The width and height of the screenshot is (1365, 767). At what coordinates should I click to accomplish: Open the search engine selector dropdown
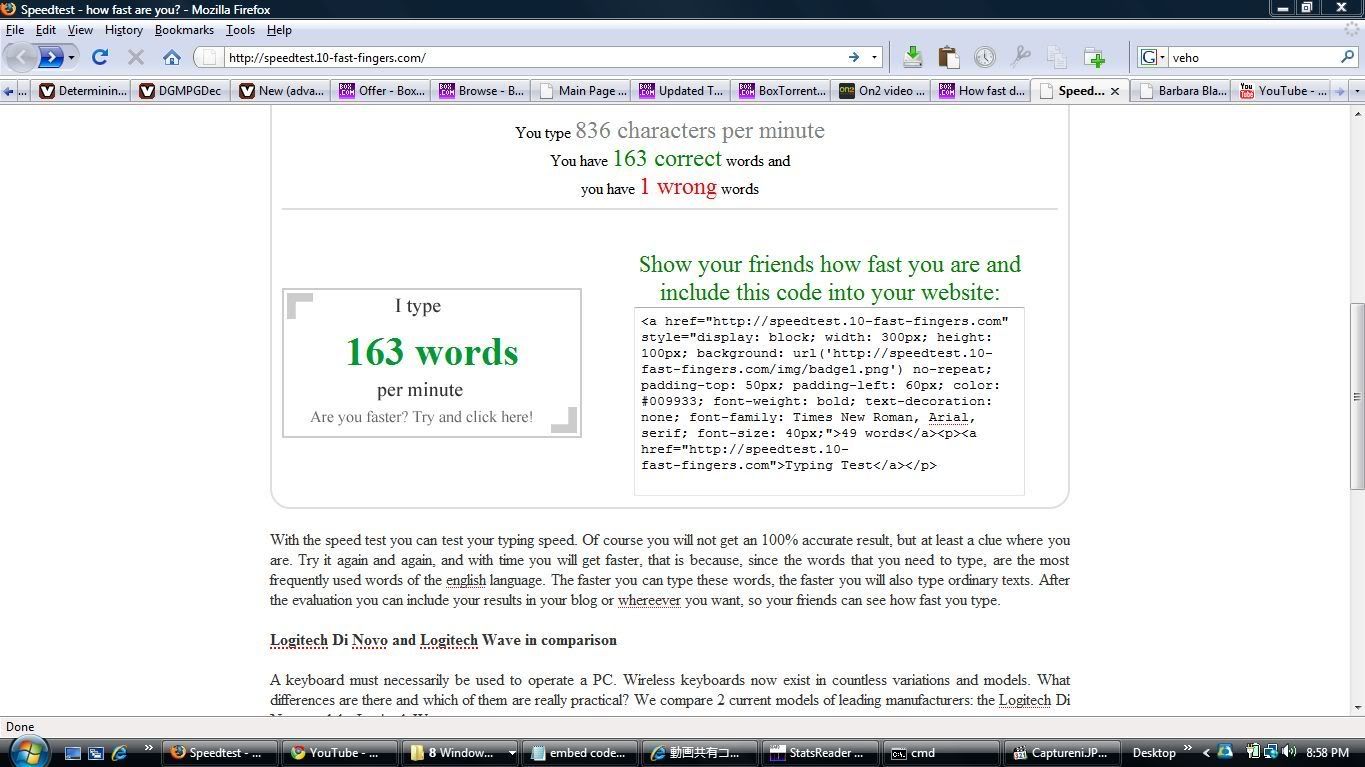click(1154, 57)
